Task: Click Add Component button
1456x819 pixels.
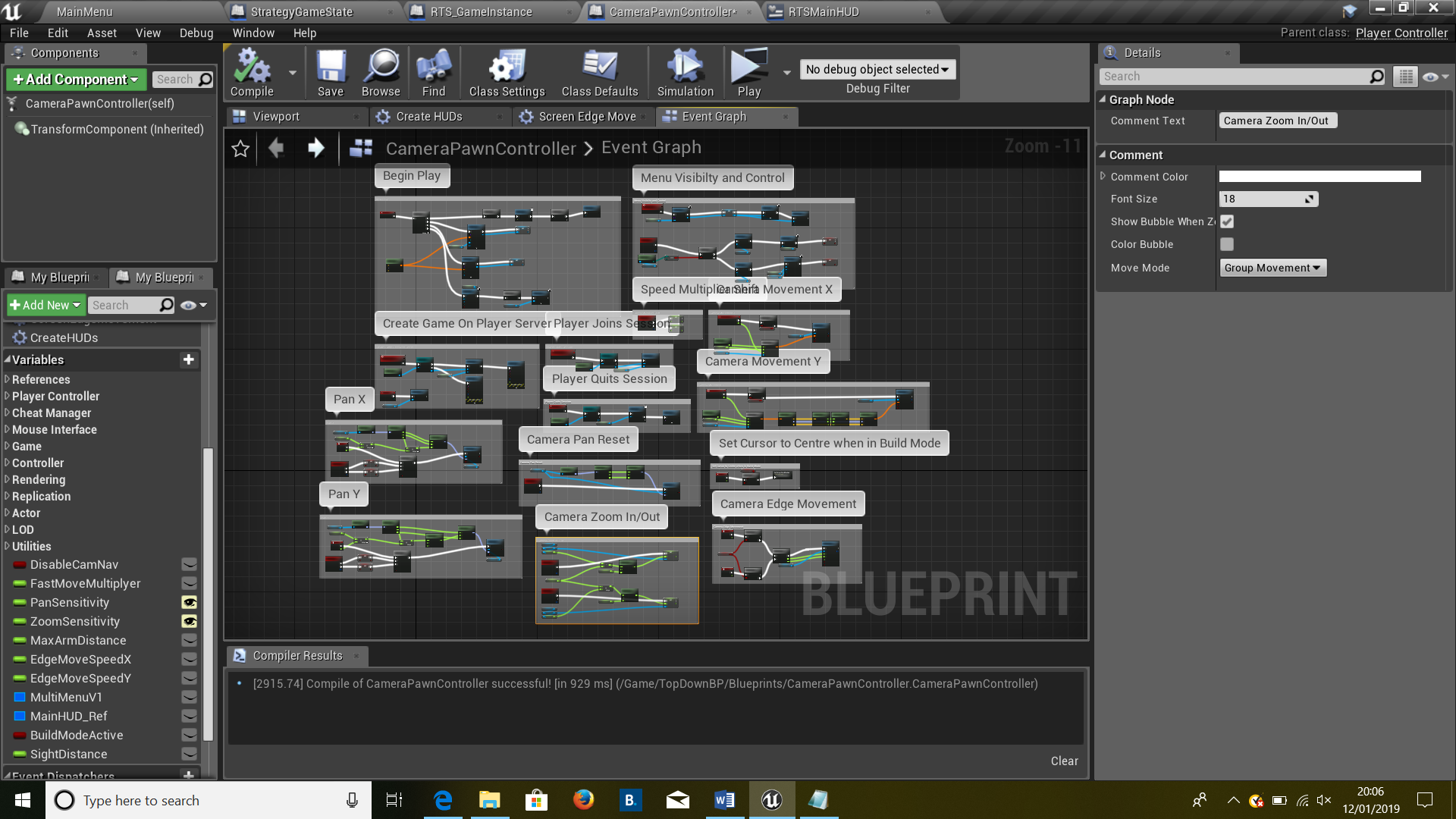Action: pos(76,80)
